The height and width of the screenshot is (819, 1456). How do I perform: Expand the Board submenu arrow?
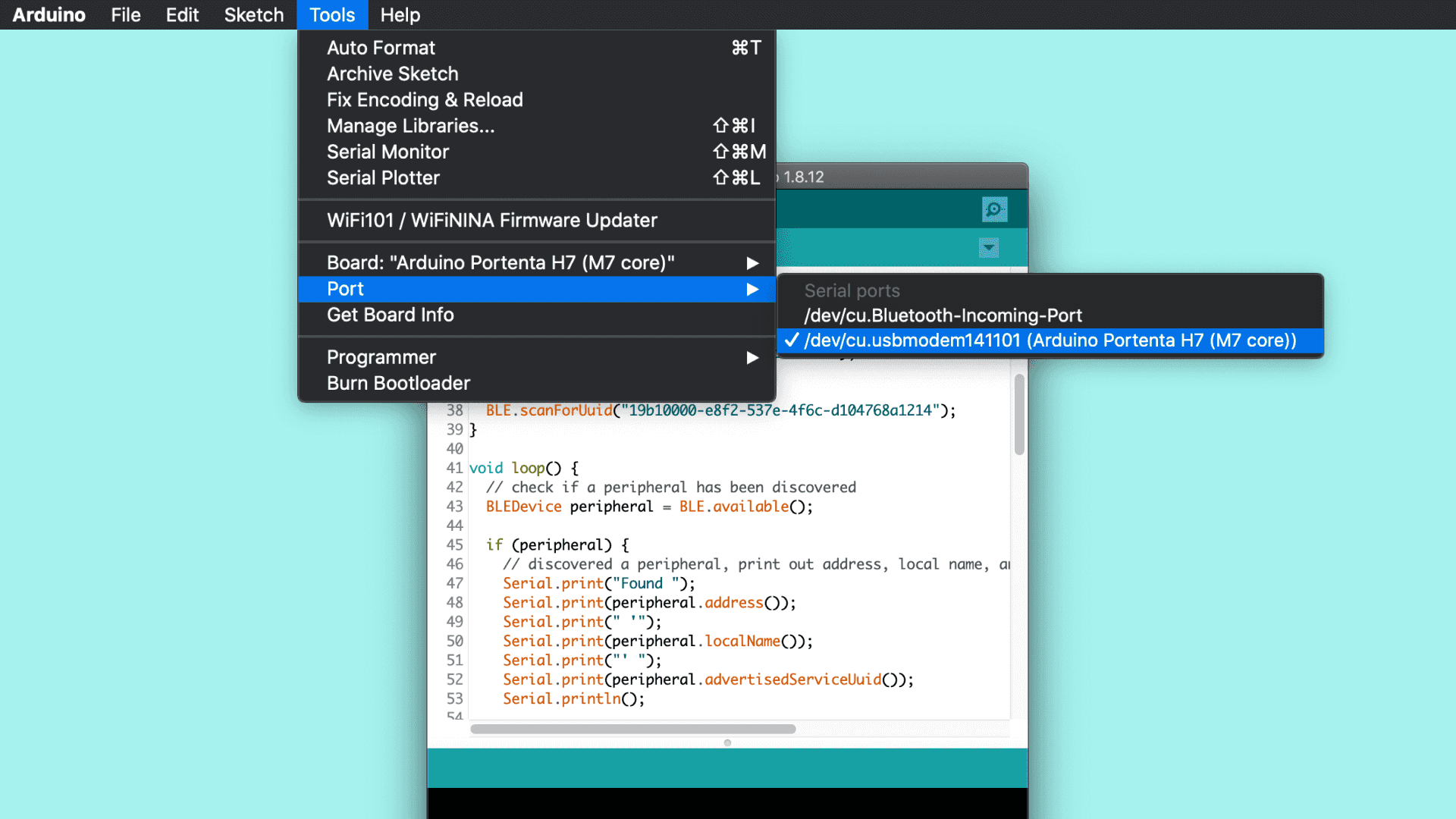coord(752,263)
